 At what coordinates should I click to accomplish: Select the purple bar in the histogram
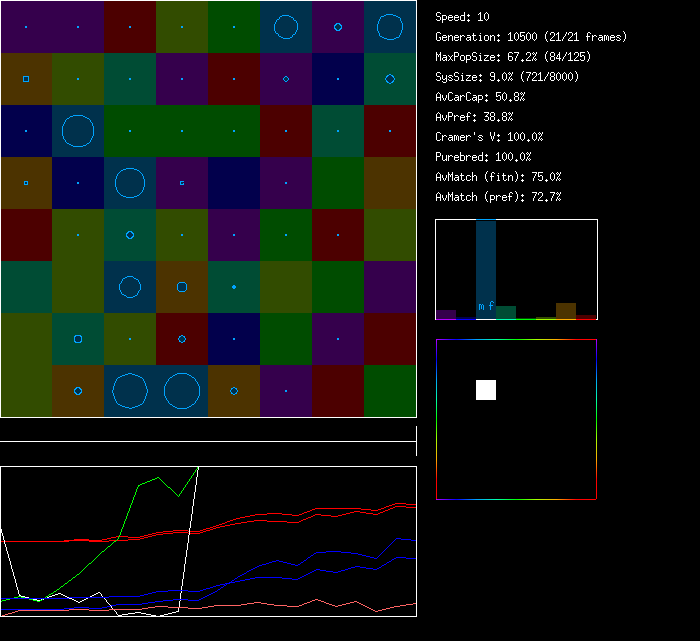pos(446,314)
